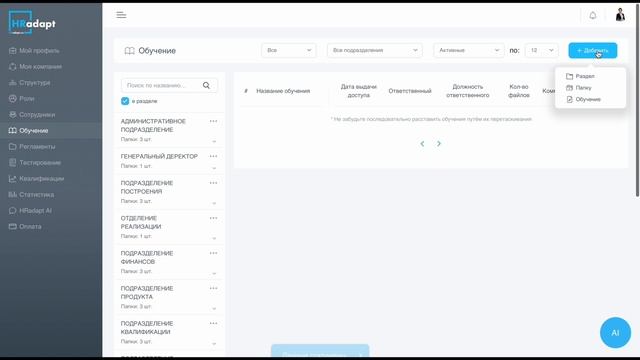Open 'Моя компания' in the sidebar
Viewport: 640px width, 360px height.
(36, 67)
